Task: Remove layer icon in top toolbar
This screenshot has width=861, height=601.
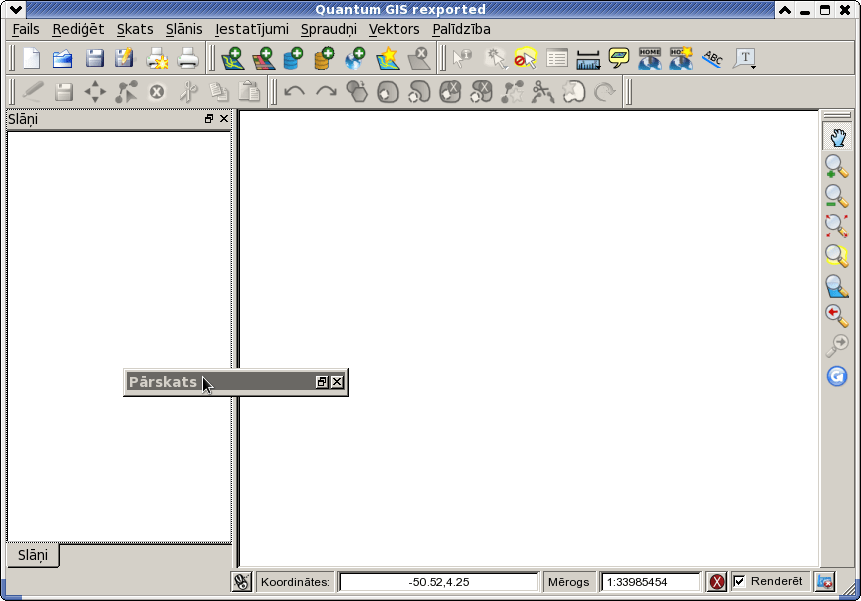Action: coord(419,59)
